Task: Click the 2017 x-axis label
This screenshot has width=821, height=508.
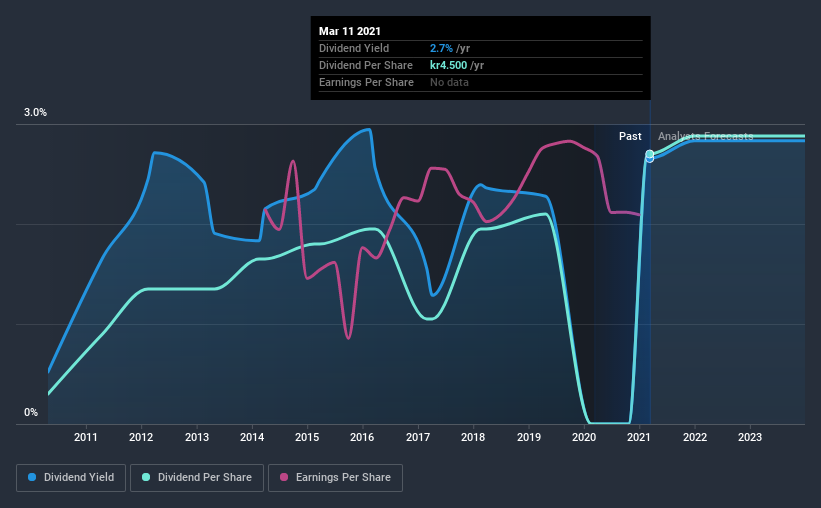Action: (x=418, y=437)
